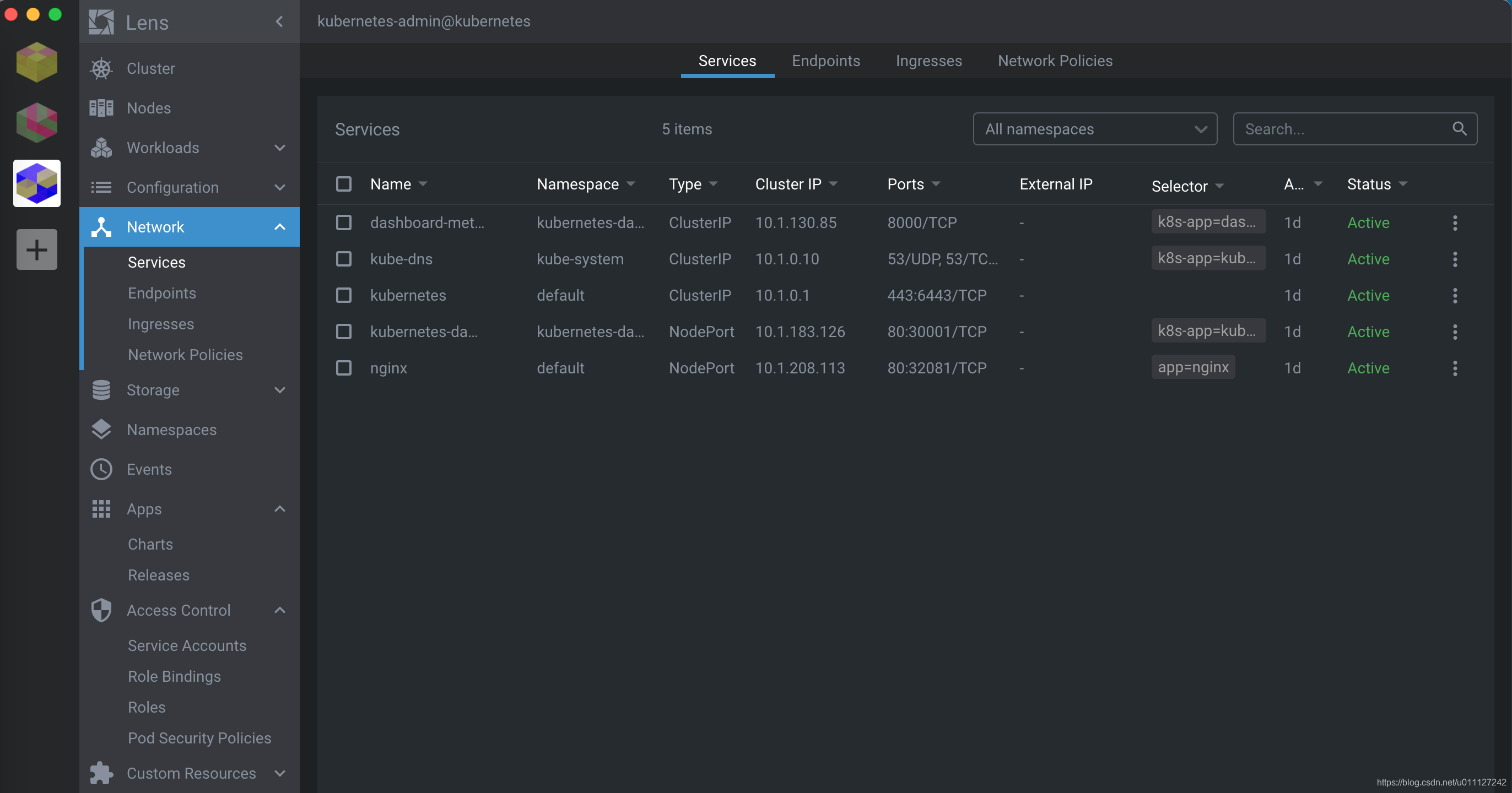Click the Network topology icon
This screenshot has width=1512, height=793.
coord(101,227)
